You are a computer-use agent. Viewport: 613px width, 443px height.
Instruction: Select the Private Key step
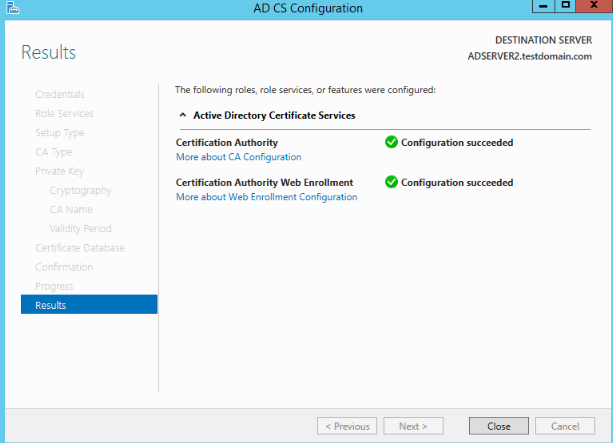click(x=59, y=171)
